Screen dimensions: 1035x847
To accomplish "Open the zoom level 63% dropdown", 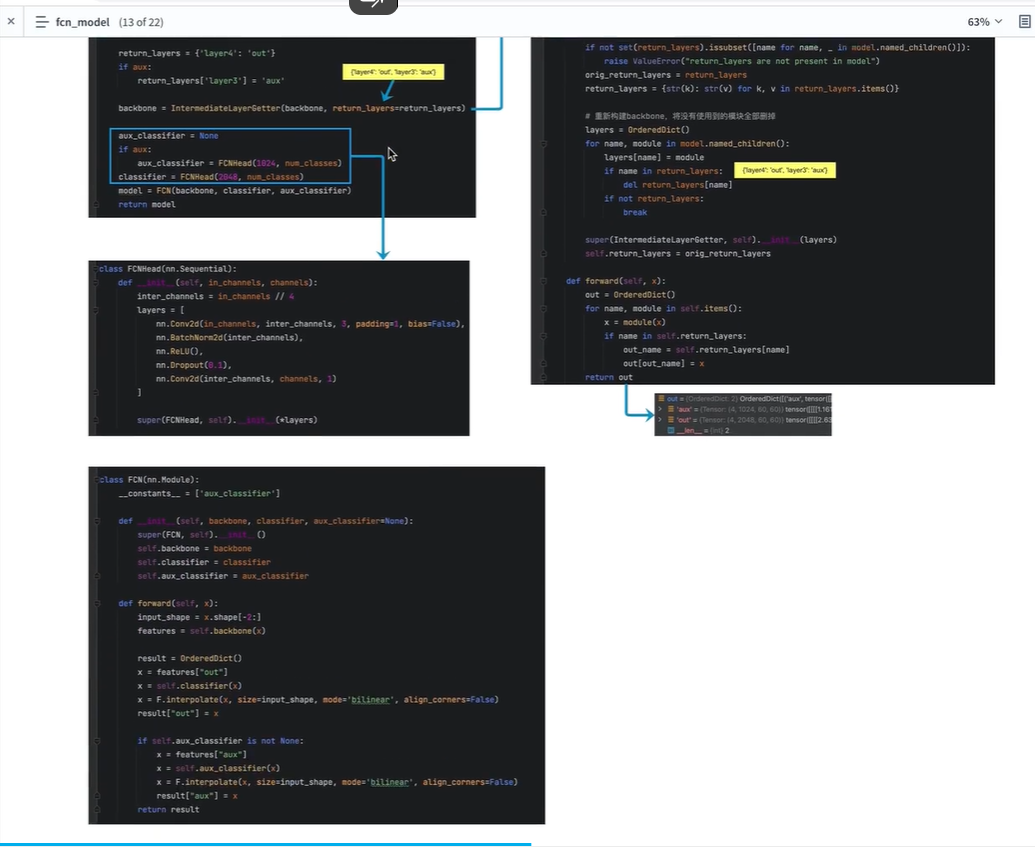I will pos(985,22).
